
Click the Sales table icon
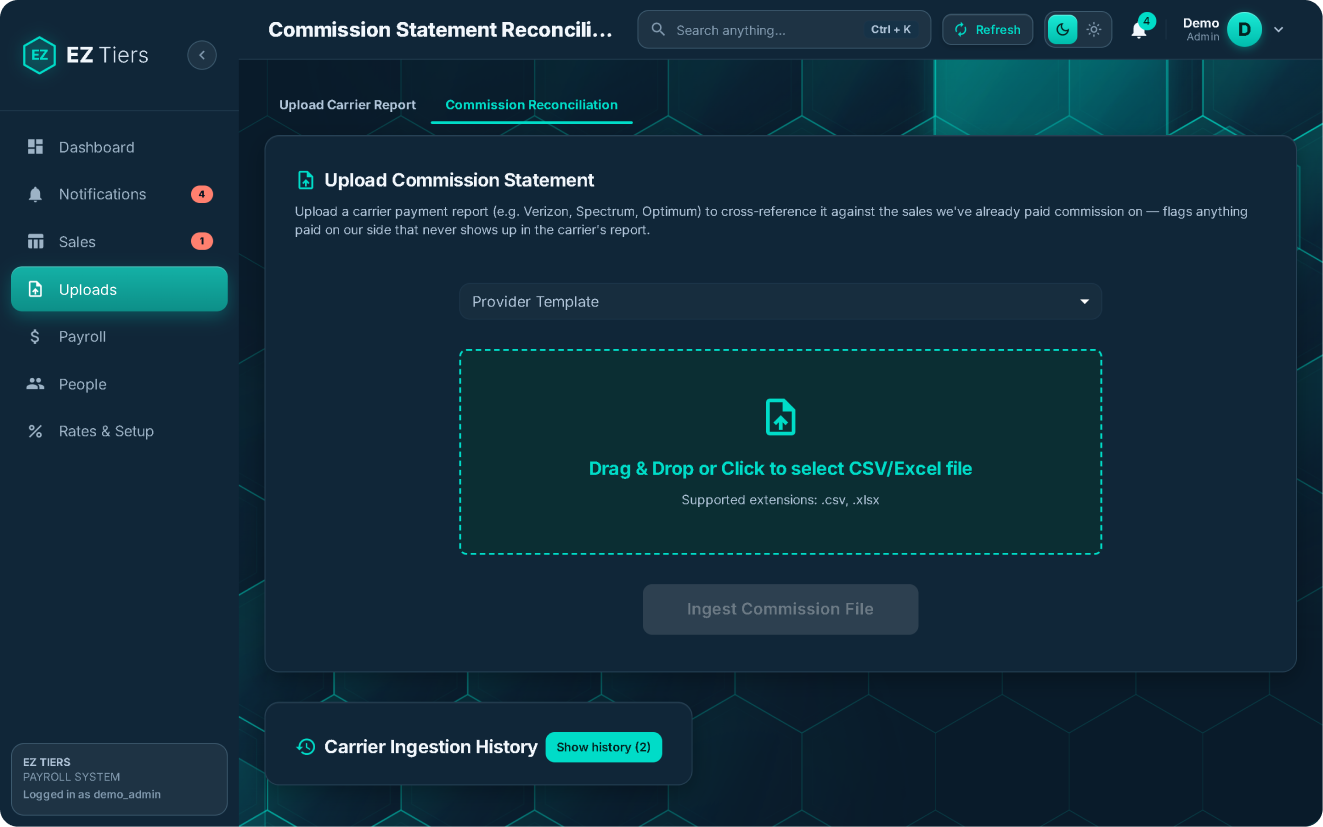click(35, 242)
